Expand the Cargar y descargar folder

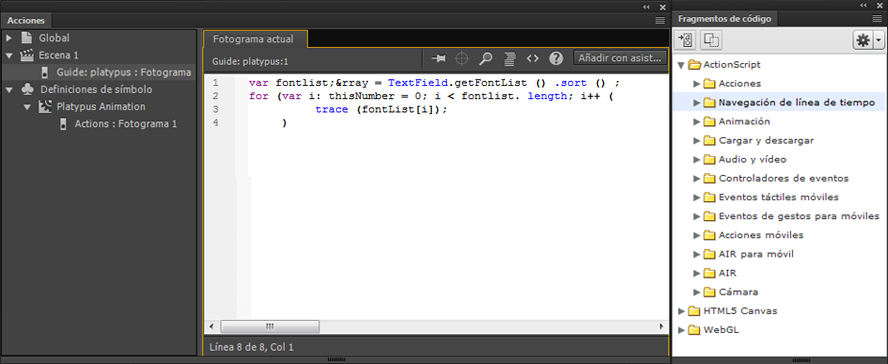(697, 140)
